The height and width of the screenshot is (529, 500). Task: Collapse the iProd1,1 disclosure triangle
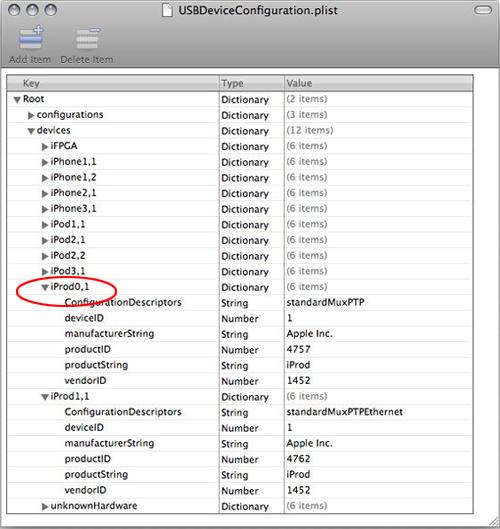(x=45, y=397)
